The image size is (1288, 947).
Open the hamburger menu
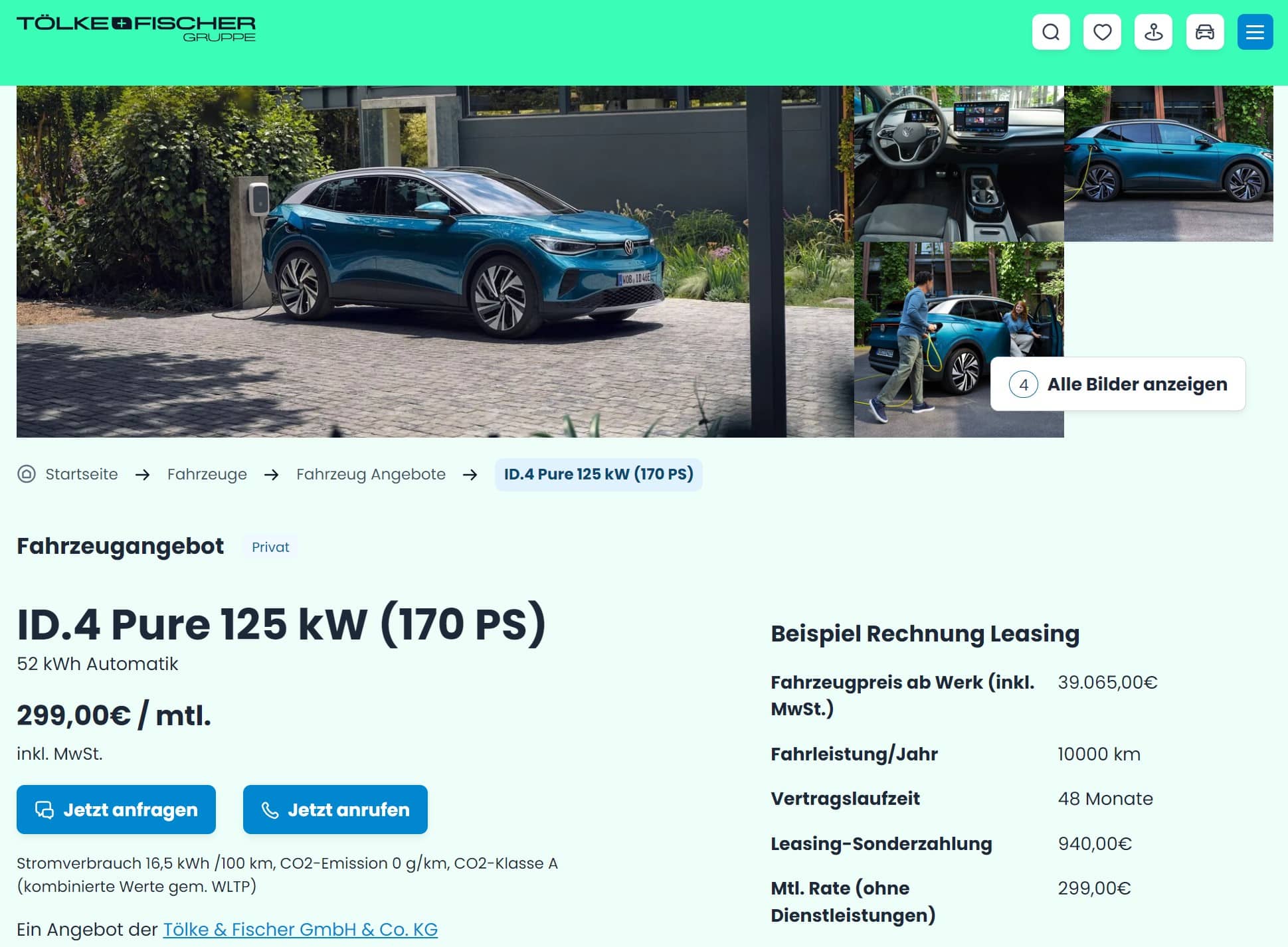(x=1255, y=32)
